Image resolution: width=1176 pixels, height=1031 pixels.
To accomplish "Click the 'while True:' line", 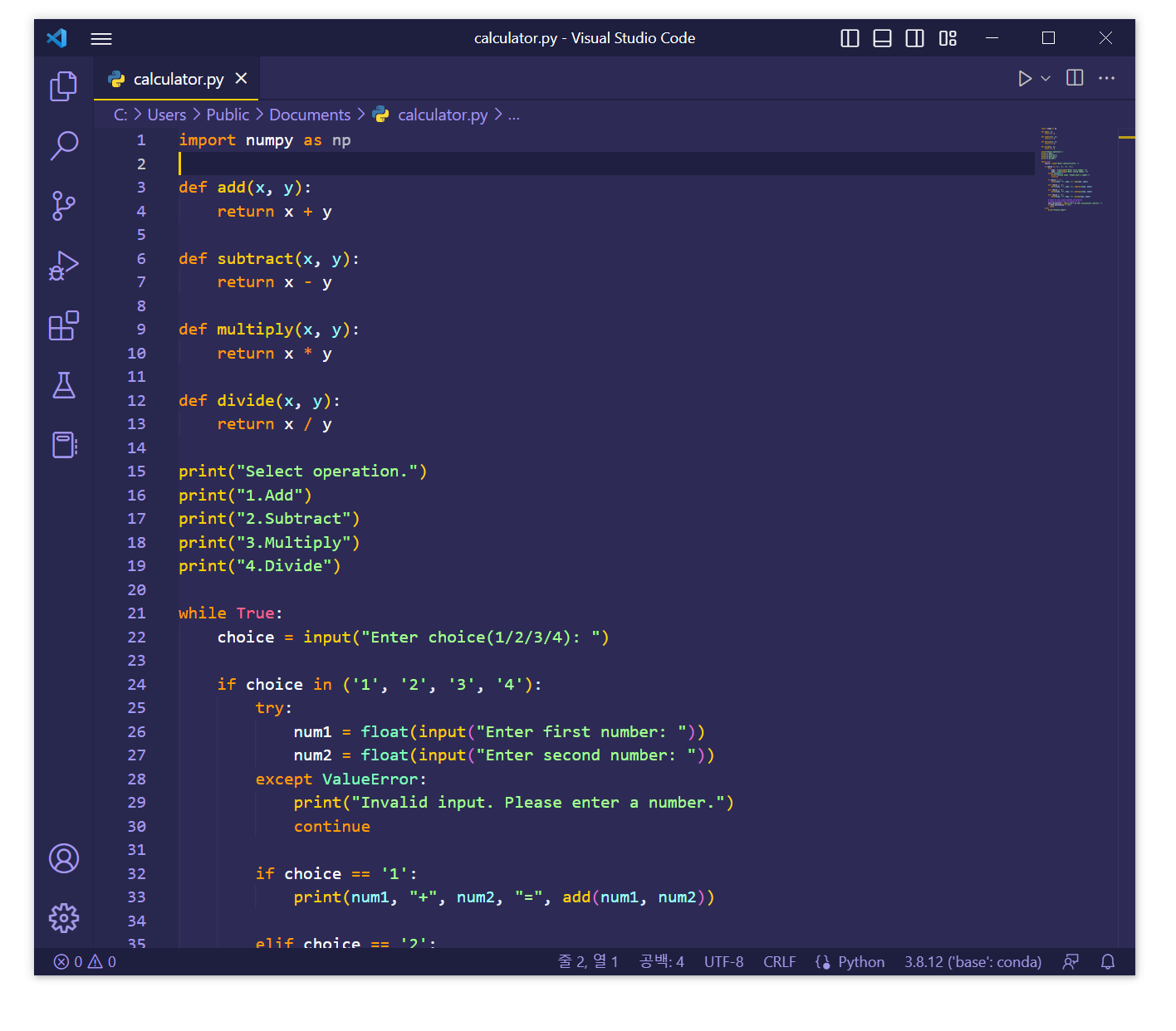I will (x=230, y=613).
